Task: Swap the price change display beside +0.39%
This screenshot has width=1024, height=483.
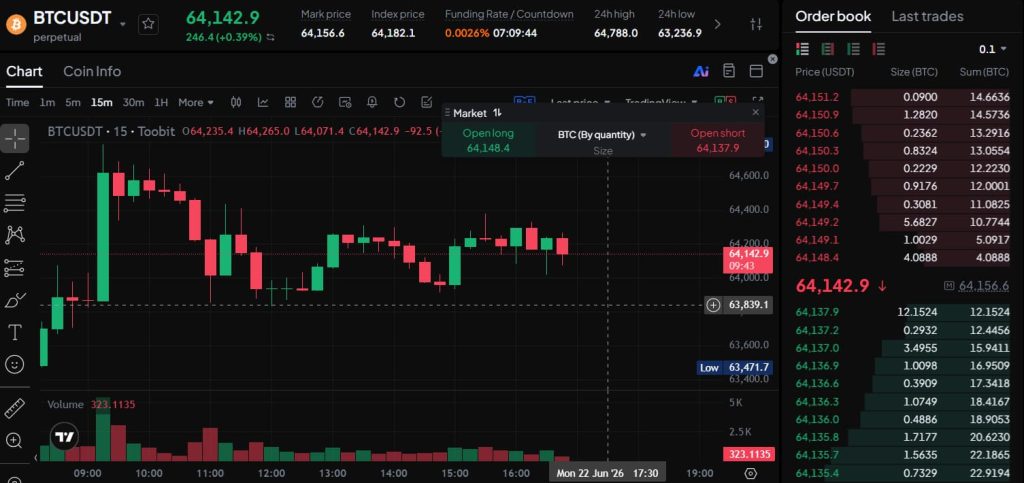Action: coord(270,38)
